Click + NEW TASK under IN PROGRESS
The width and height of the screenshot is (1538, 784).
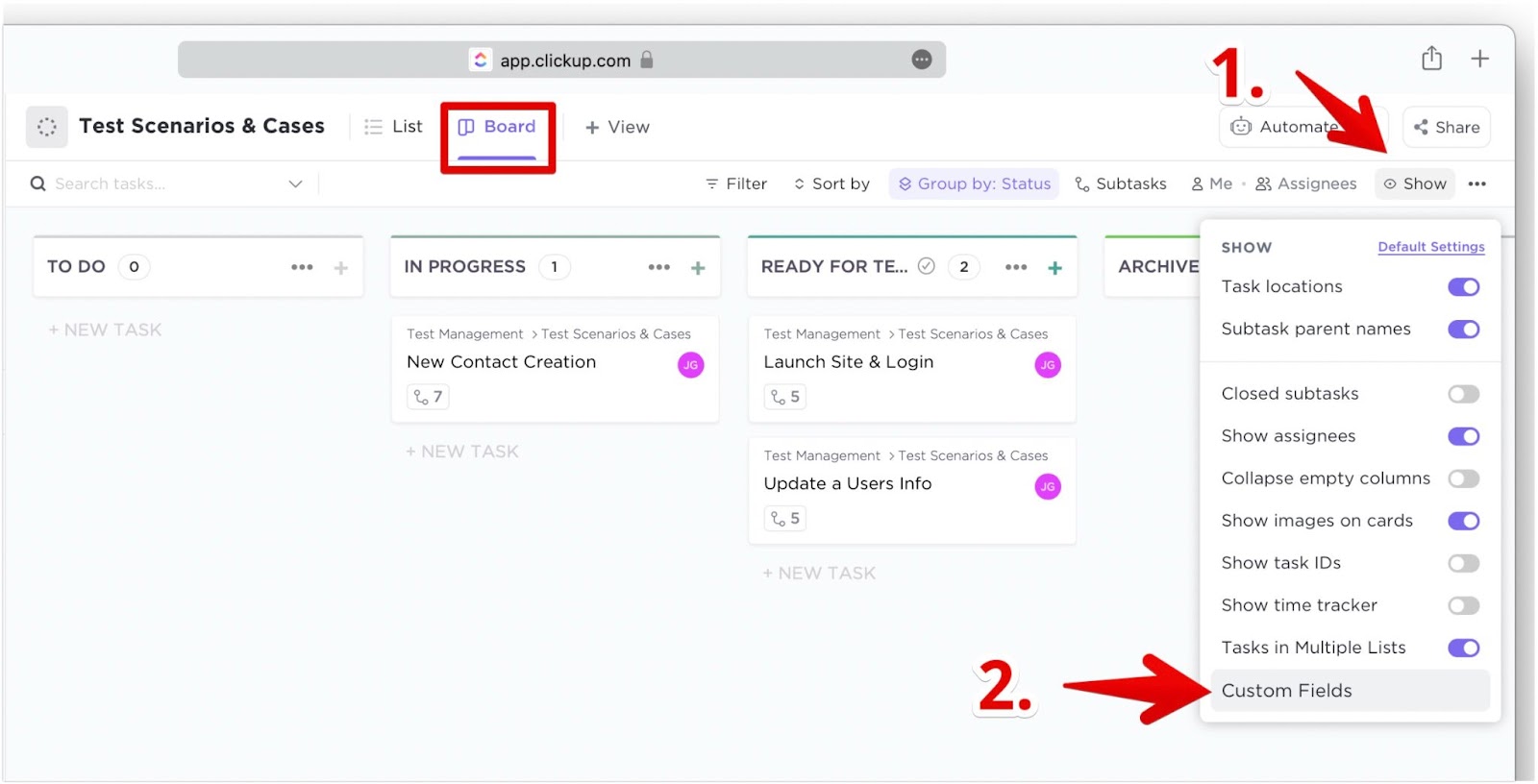coord(462,452)
